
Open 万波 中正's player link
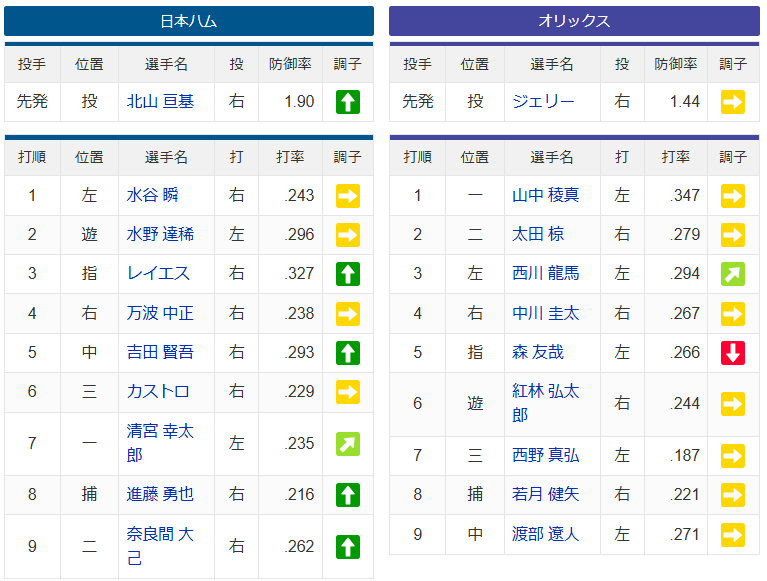pyautogui.click(x=160, y=313)
